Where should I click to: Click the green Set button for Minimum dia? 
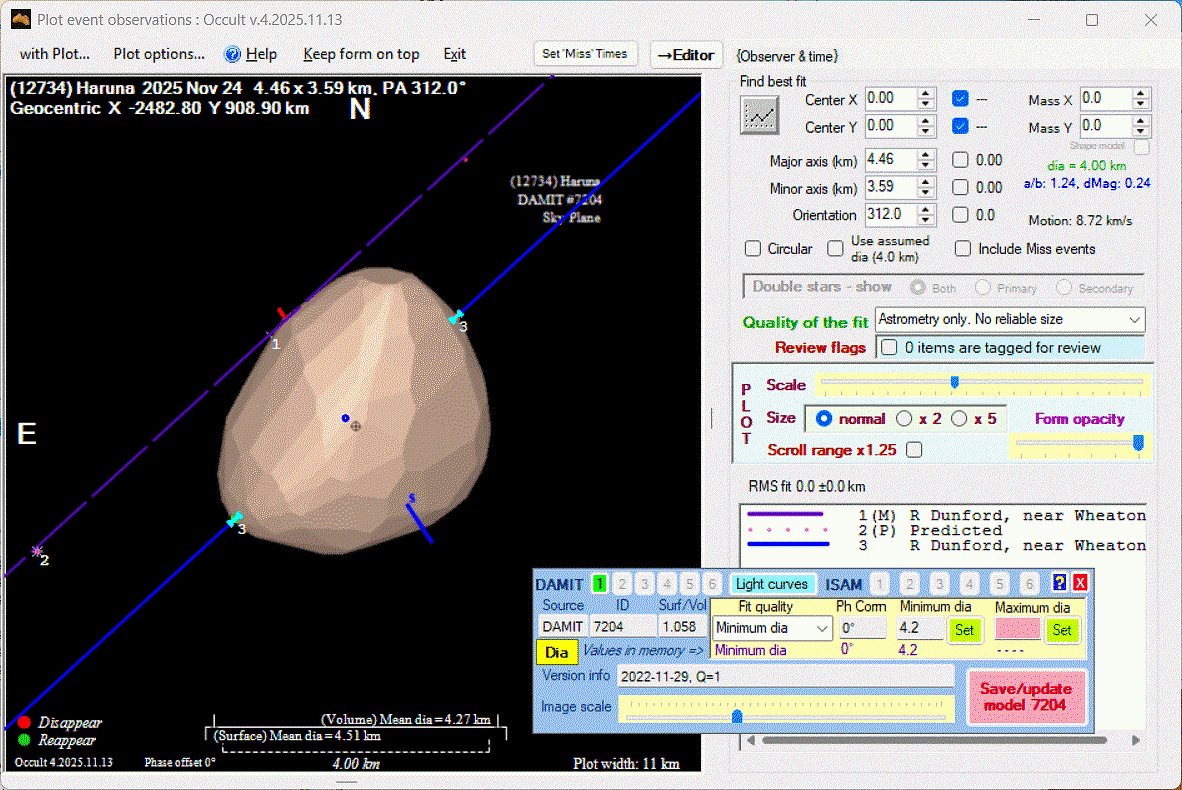(964, 629)
